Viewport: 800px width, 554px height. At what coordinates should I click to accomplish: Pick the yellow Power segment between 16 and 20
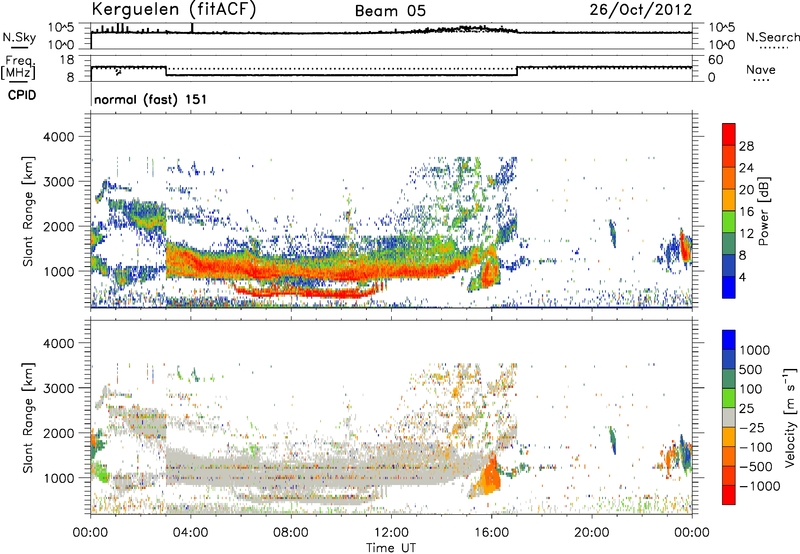[729, 200]
